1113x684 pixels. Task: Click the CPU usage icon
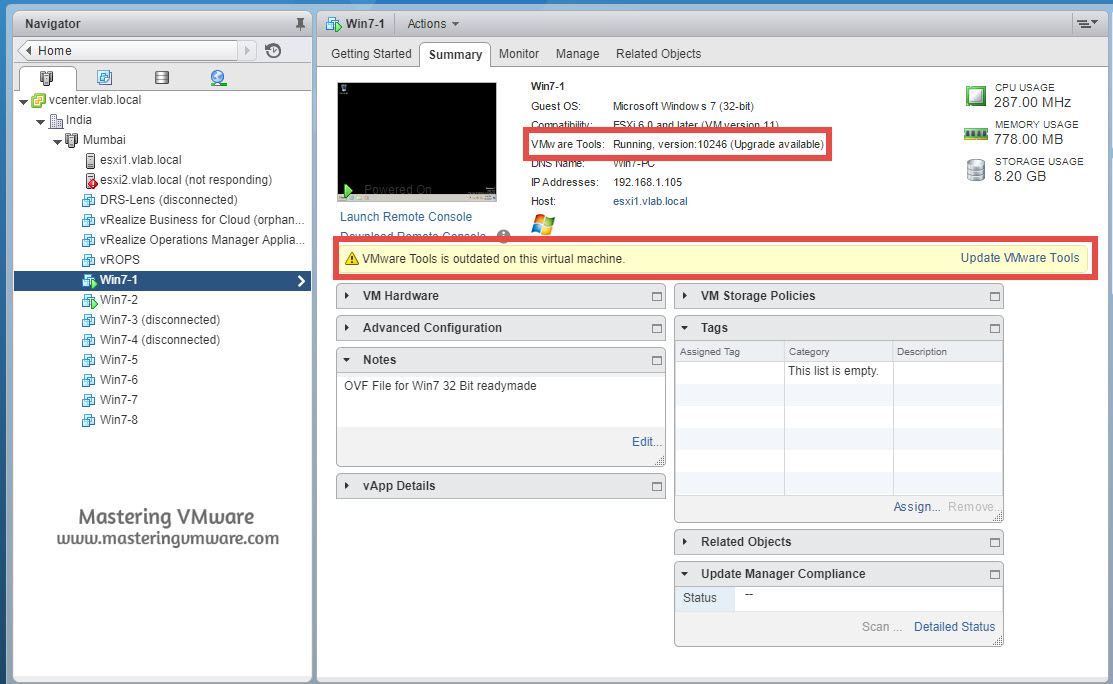[x=976, y=96]
